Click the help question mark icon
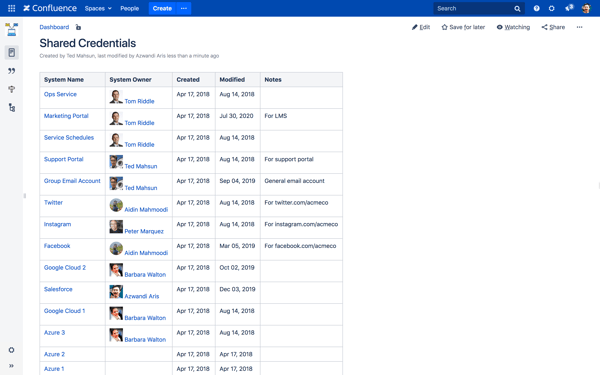 tap(536, 8)
